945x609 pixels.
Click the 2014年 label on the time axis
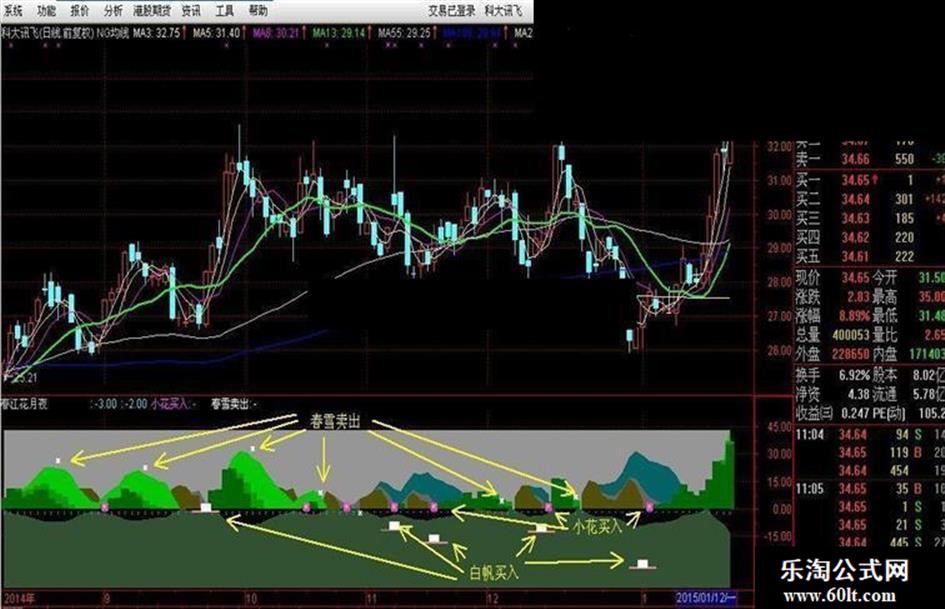(20, 598)
